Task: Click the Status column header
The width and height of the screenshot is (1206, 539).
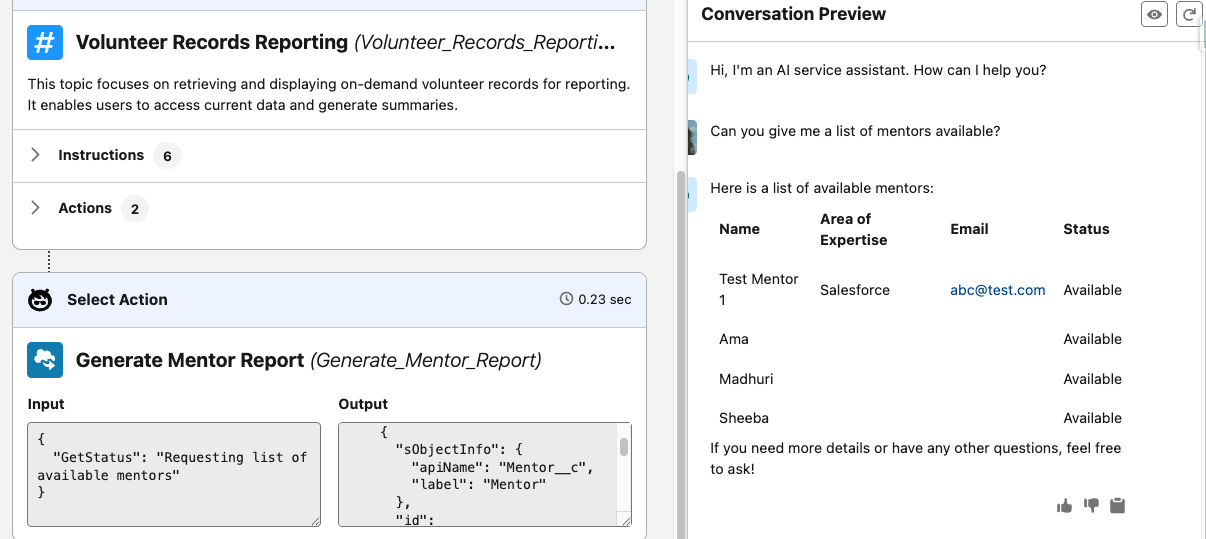Action: point(1086,229)
